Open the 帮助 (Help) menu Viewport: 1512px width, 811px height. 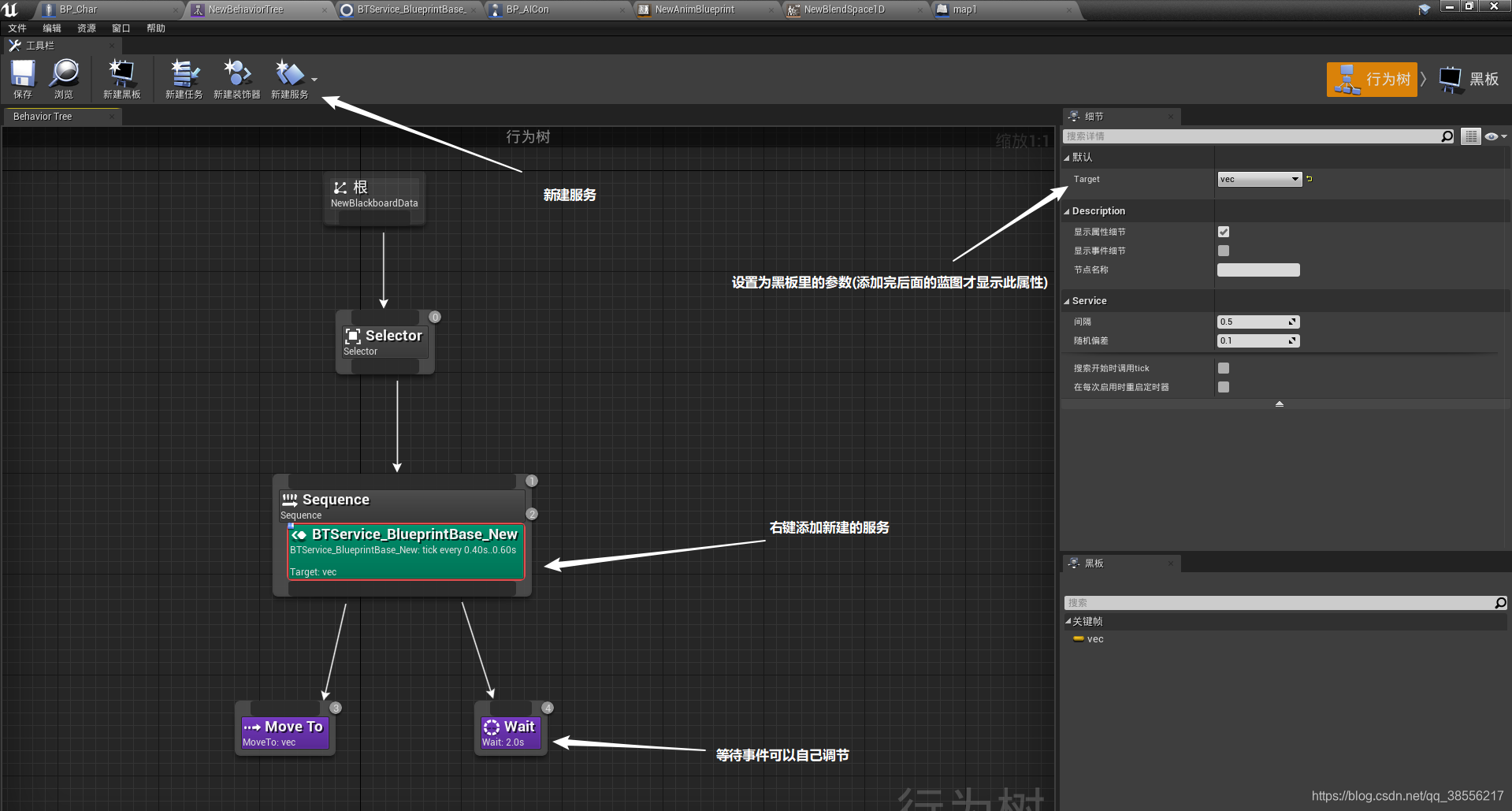click(156, 28)
